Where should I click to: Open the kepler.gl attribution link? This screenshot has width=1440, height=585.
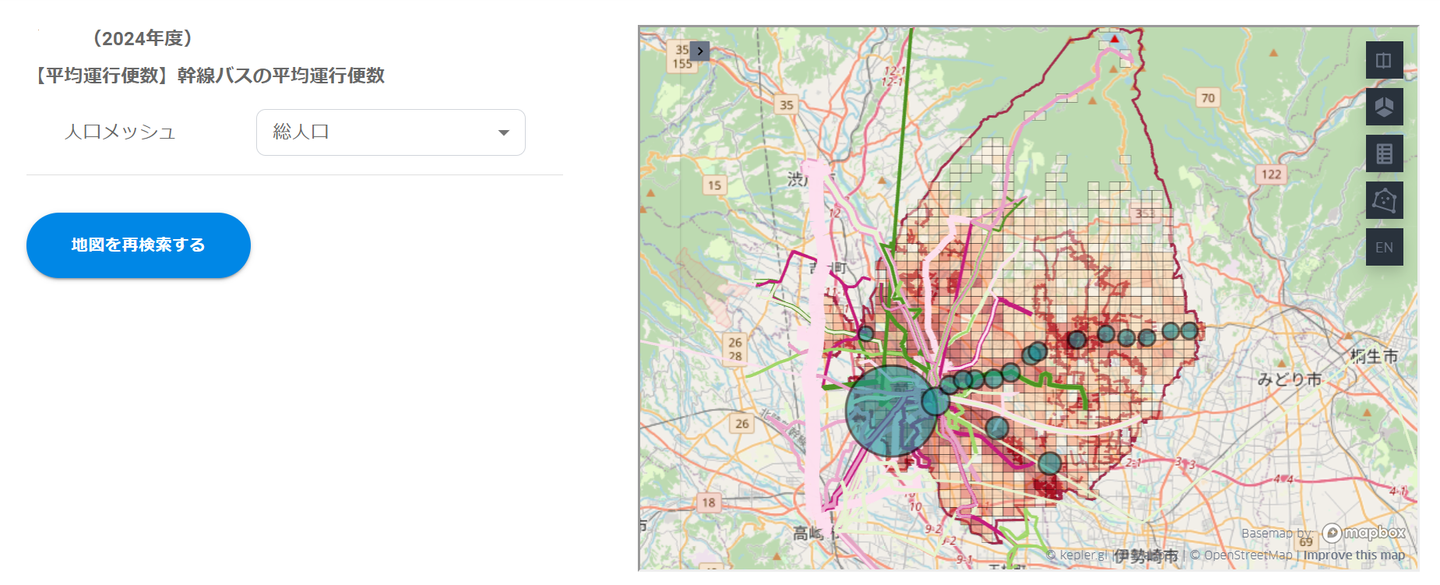(1077, 555)
